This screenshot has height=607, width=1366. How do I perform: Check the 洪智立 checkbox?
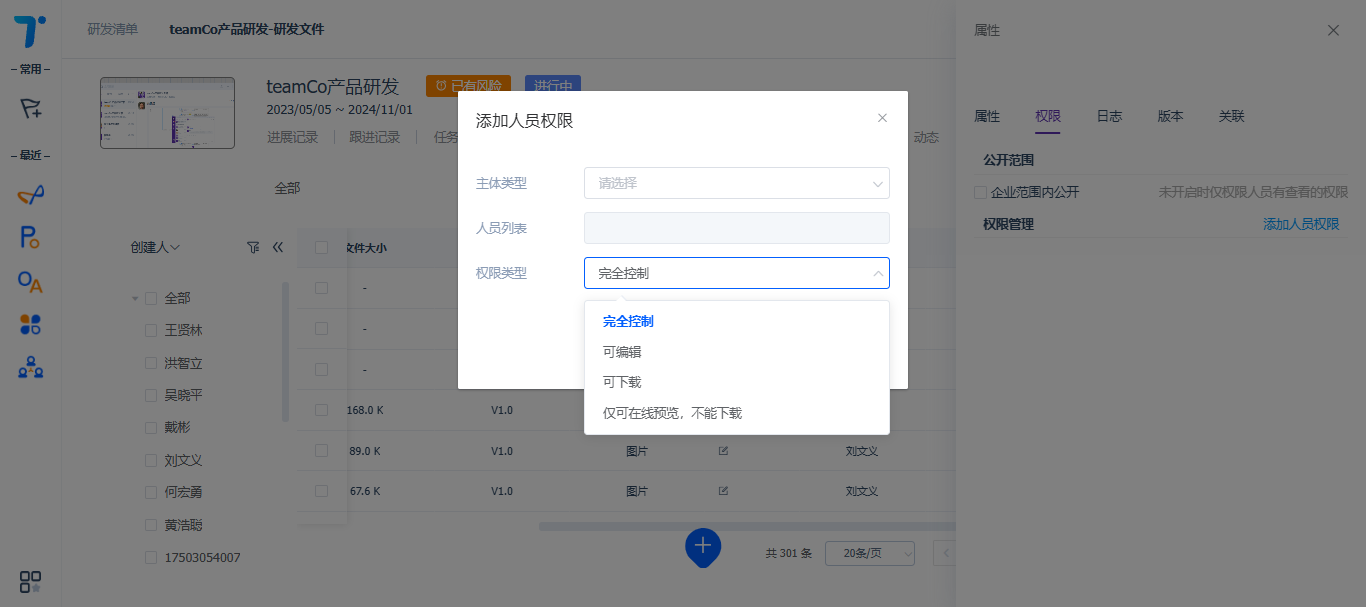pos(151,363)
